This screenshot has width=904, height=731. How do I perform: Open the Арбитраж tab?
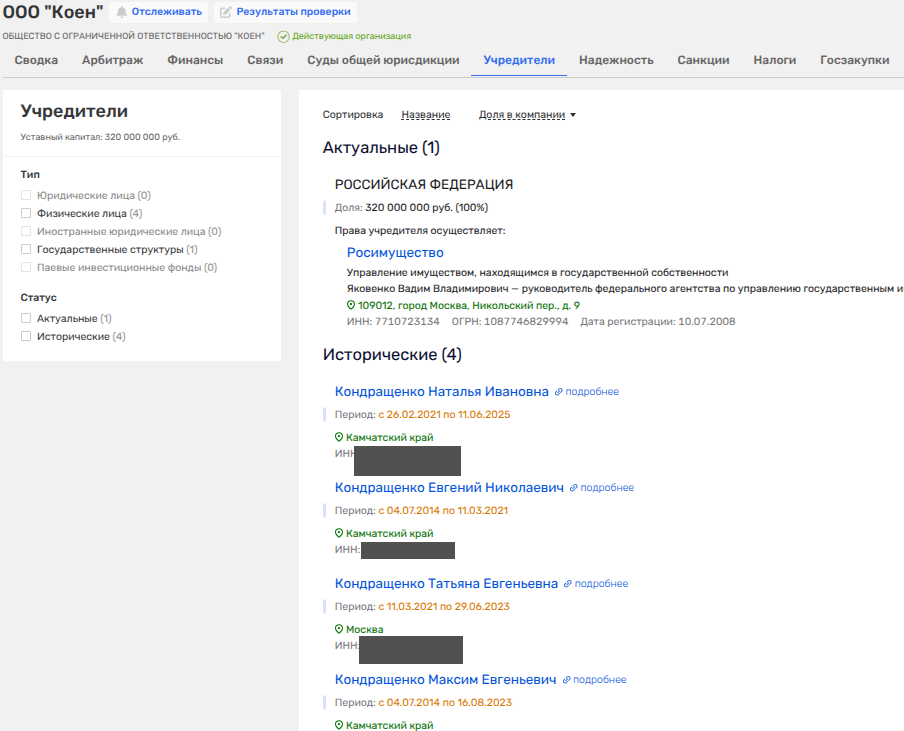(x=112, y=60)
